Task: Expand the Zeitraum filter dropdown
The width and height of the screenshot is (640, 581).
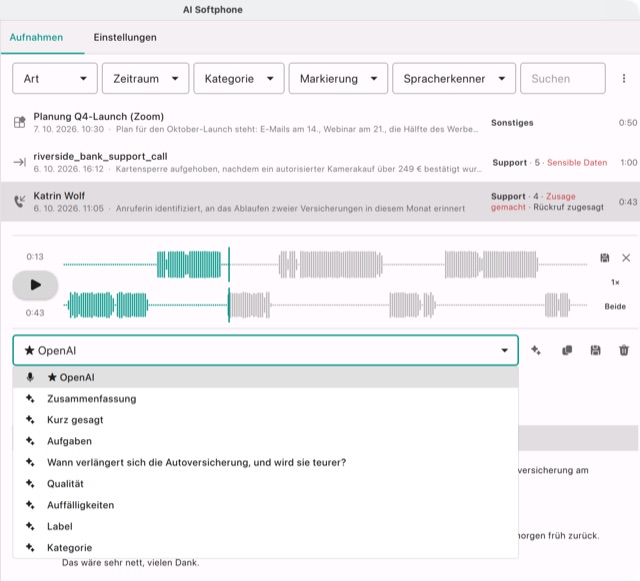Action: point(145,78)
